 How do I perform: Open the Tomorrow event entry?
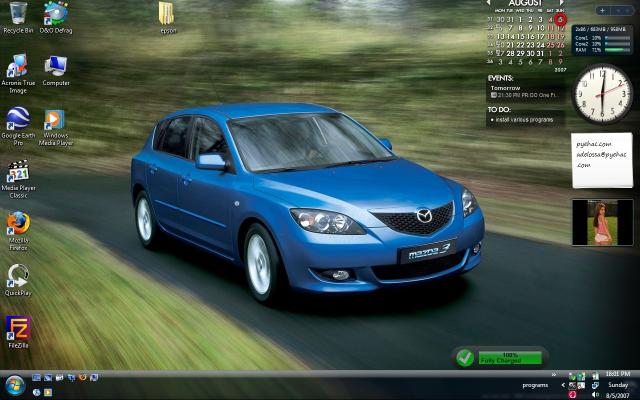526,91
